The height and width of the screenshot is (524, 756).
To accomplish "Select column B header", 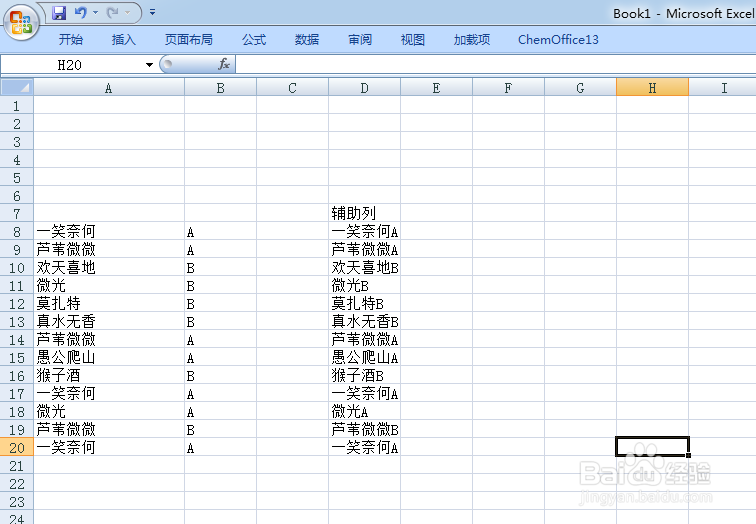I will [220, 88].
